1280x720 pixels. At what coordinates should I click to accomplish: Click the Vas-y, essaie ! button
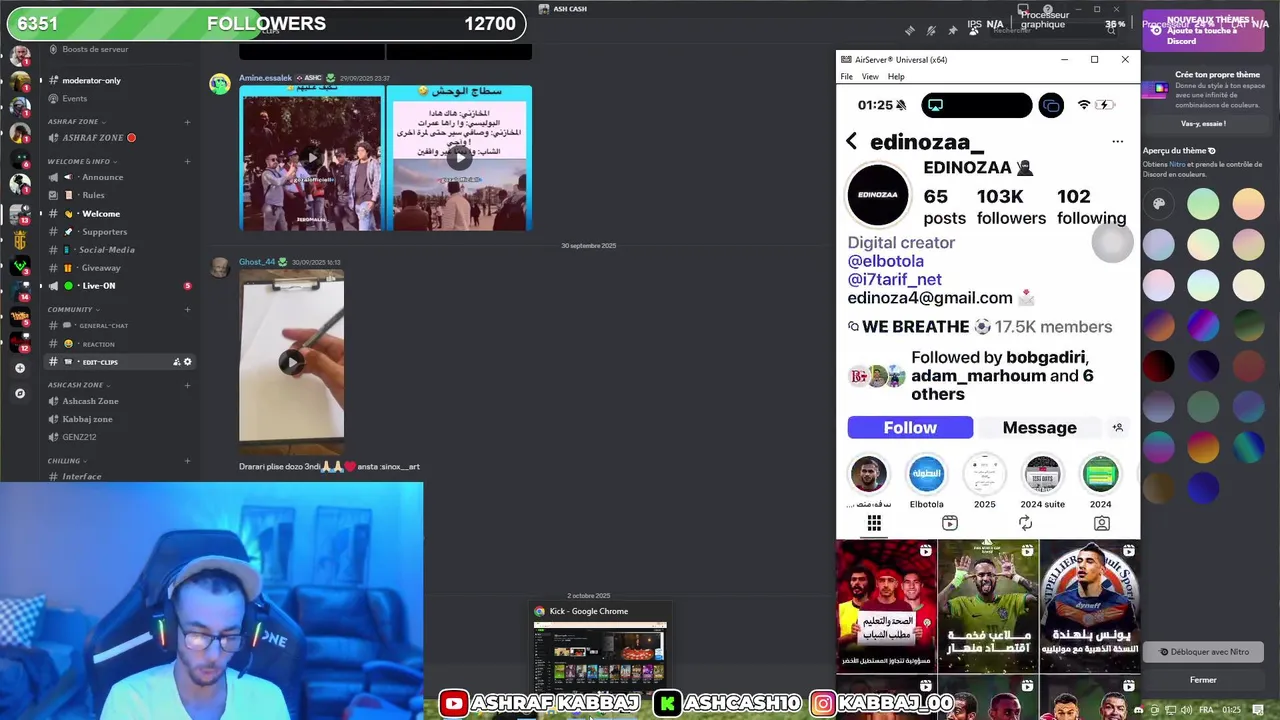[x=1203, y=124]
